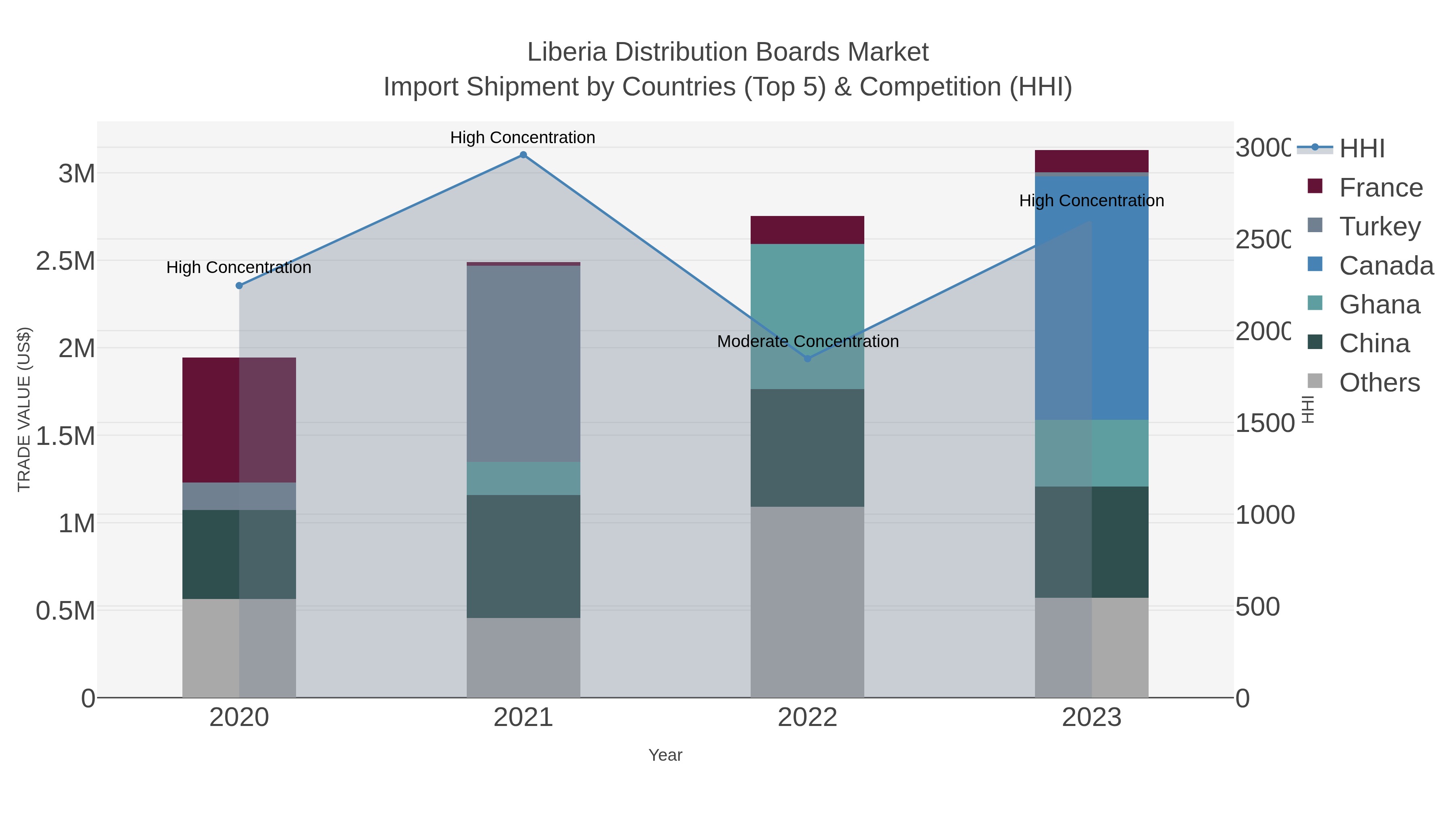Click the Ghana segment of 2022 bar
This screenshot has width=1456, height=819.
point(808,317)
